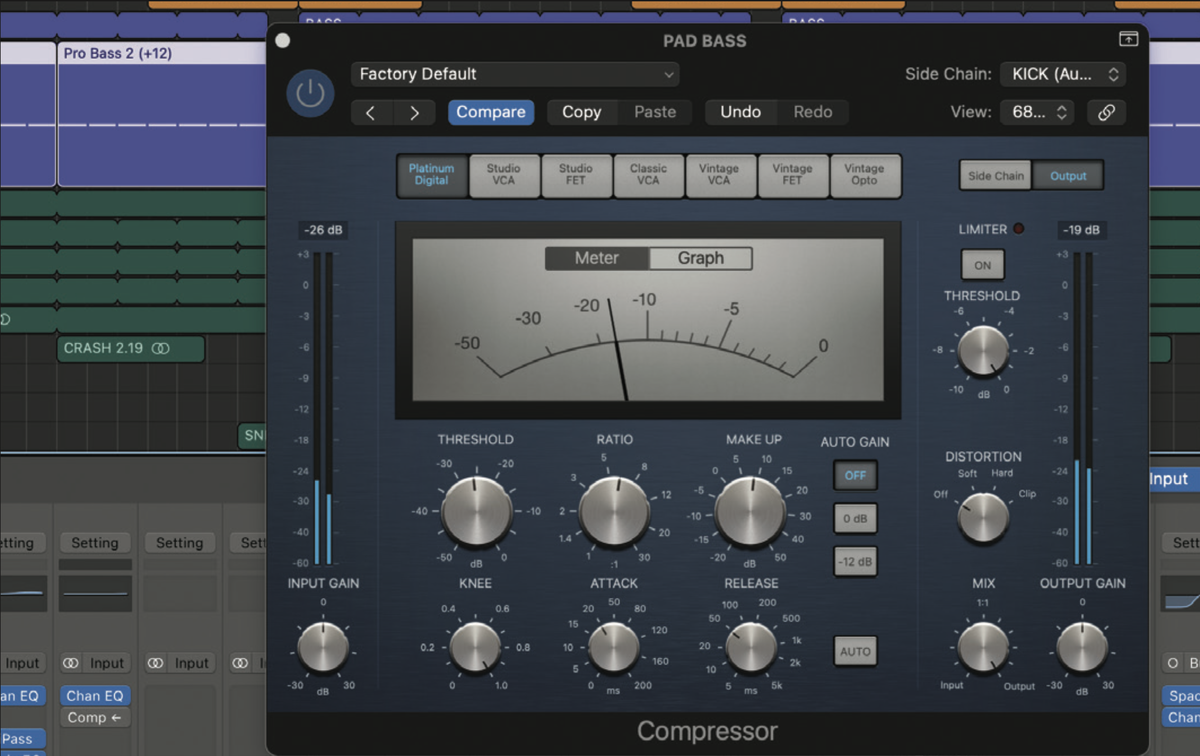Click the window expand icon at top right
Screen dimensions: 1200x756
pyautogui.click(x=1128, y=39)
